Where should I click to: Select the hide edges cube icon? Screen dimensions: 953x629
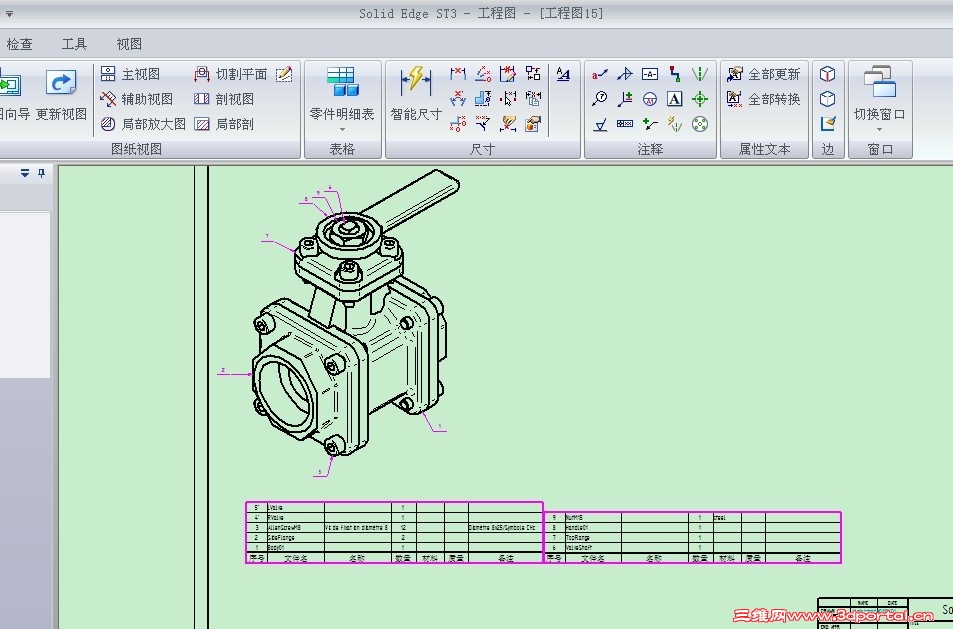(827, 99)
